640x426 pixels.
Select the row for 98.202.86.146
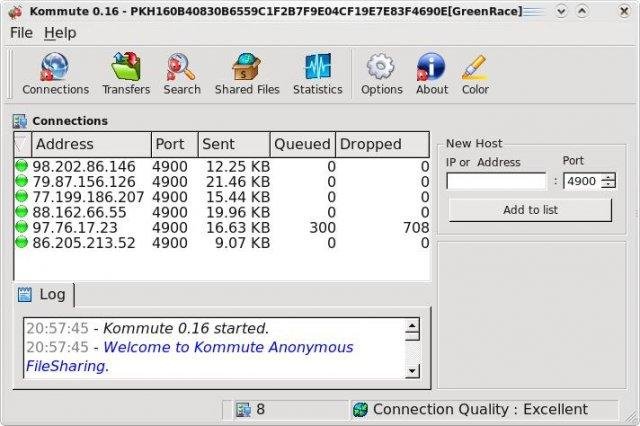click(222, 166)
